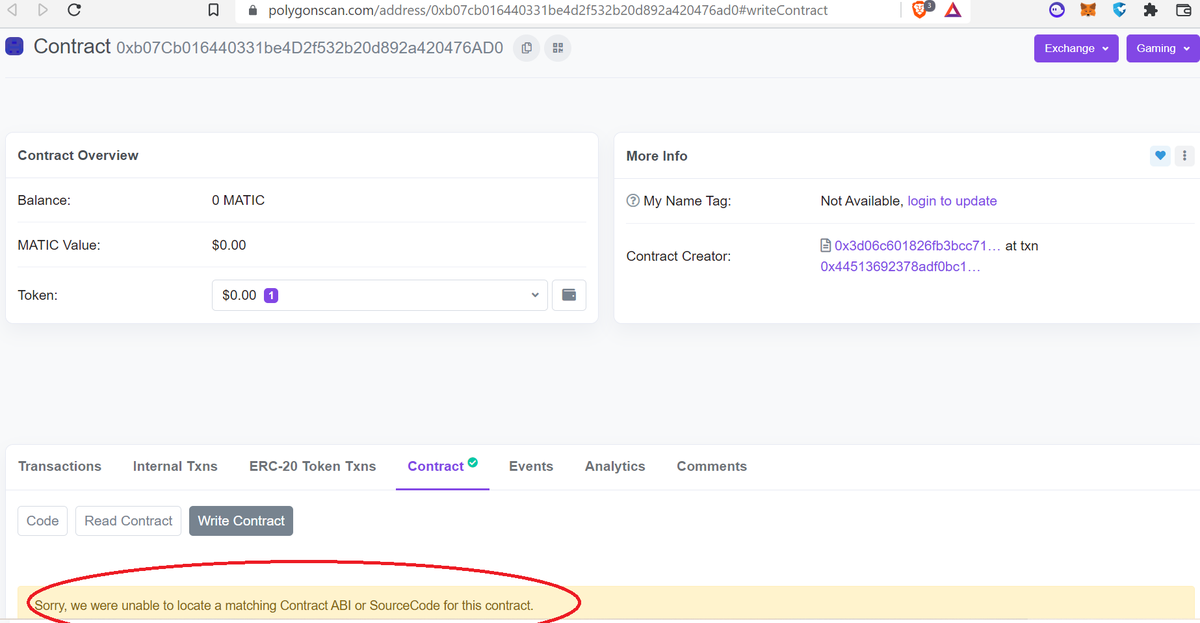Open the token holdings wallet button
This screenshot has width=1200, height=623.
[569, 295]
